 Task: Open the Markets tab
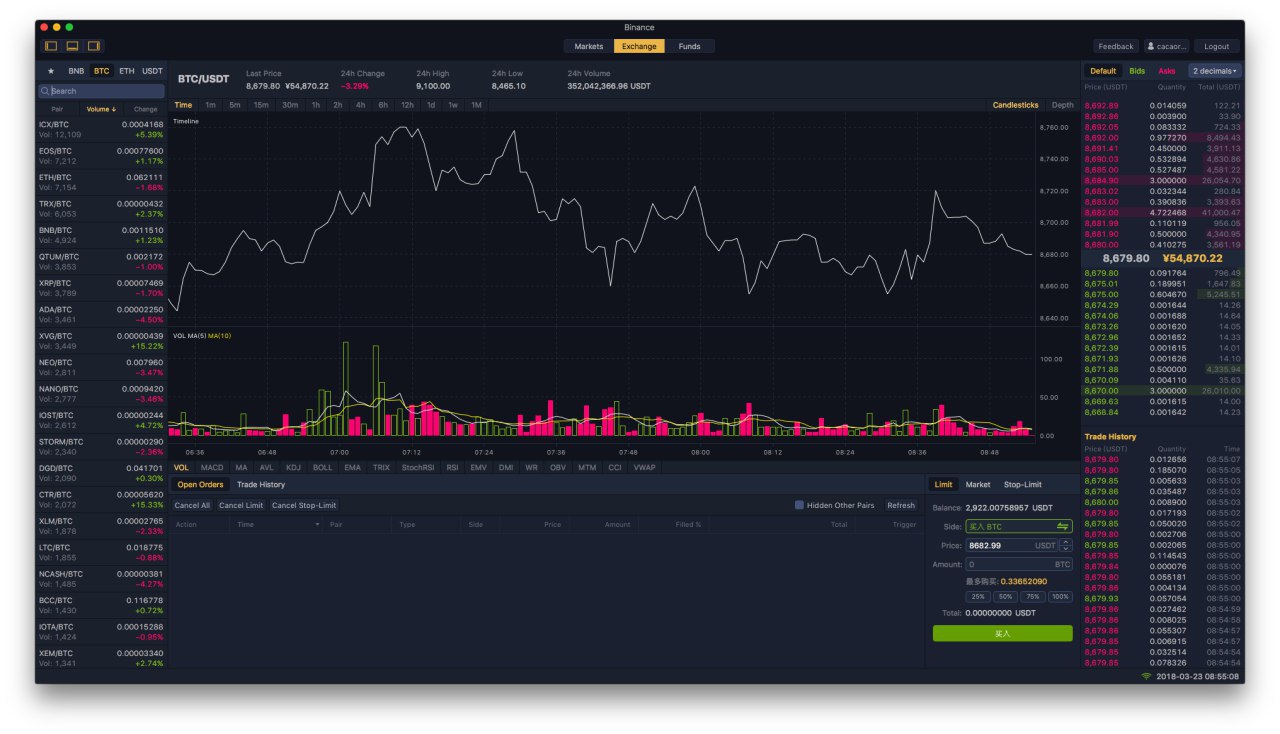point(589,46)
